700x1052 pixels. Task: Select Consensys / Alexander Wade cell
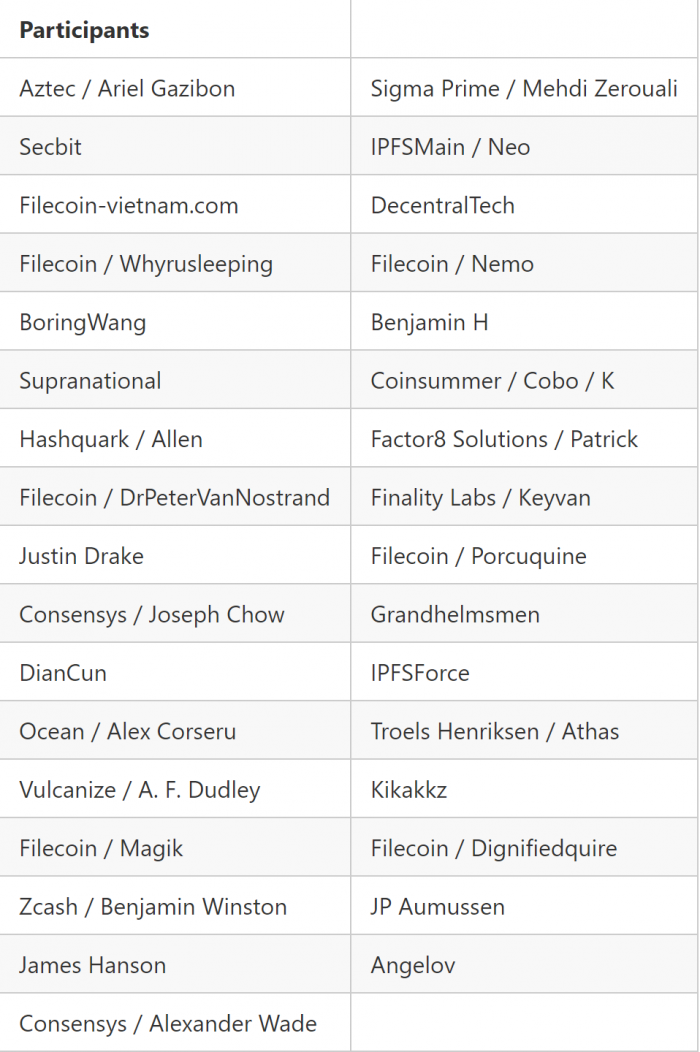point(174,1022)
